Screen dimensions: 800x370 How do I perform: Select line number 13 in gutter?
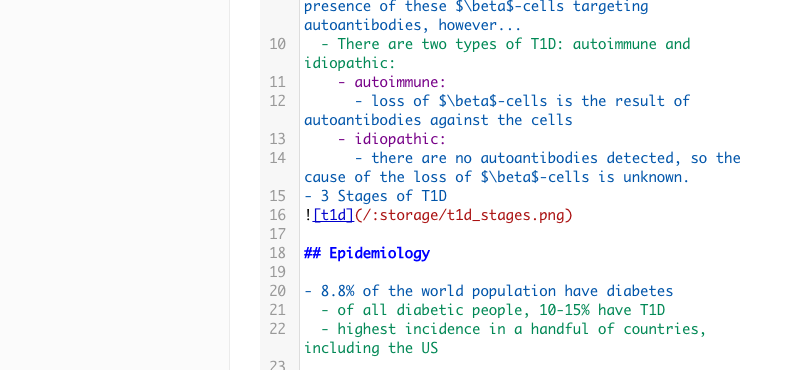click(x=278, y=139)
